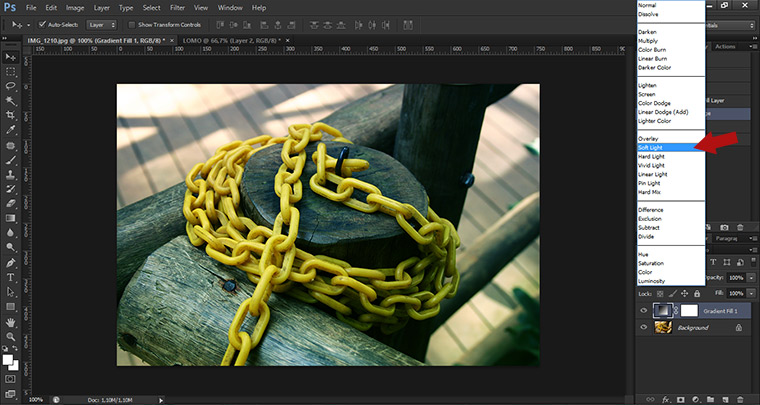
Task: Hide the Background layer
Action: click(x=643, y=328)
